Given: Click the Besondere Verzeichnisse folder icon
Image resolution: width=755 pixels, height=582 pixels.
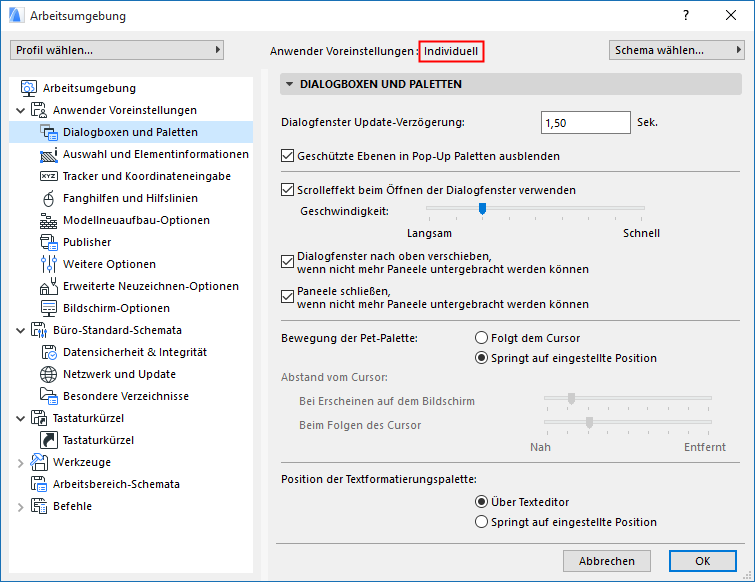Looking at the screenshot, I should point(49,396).
